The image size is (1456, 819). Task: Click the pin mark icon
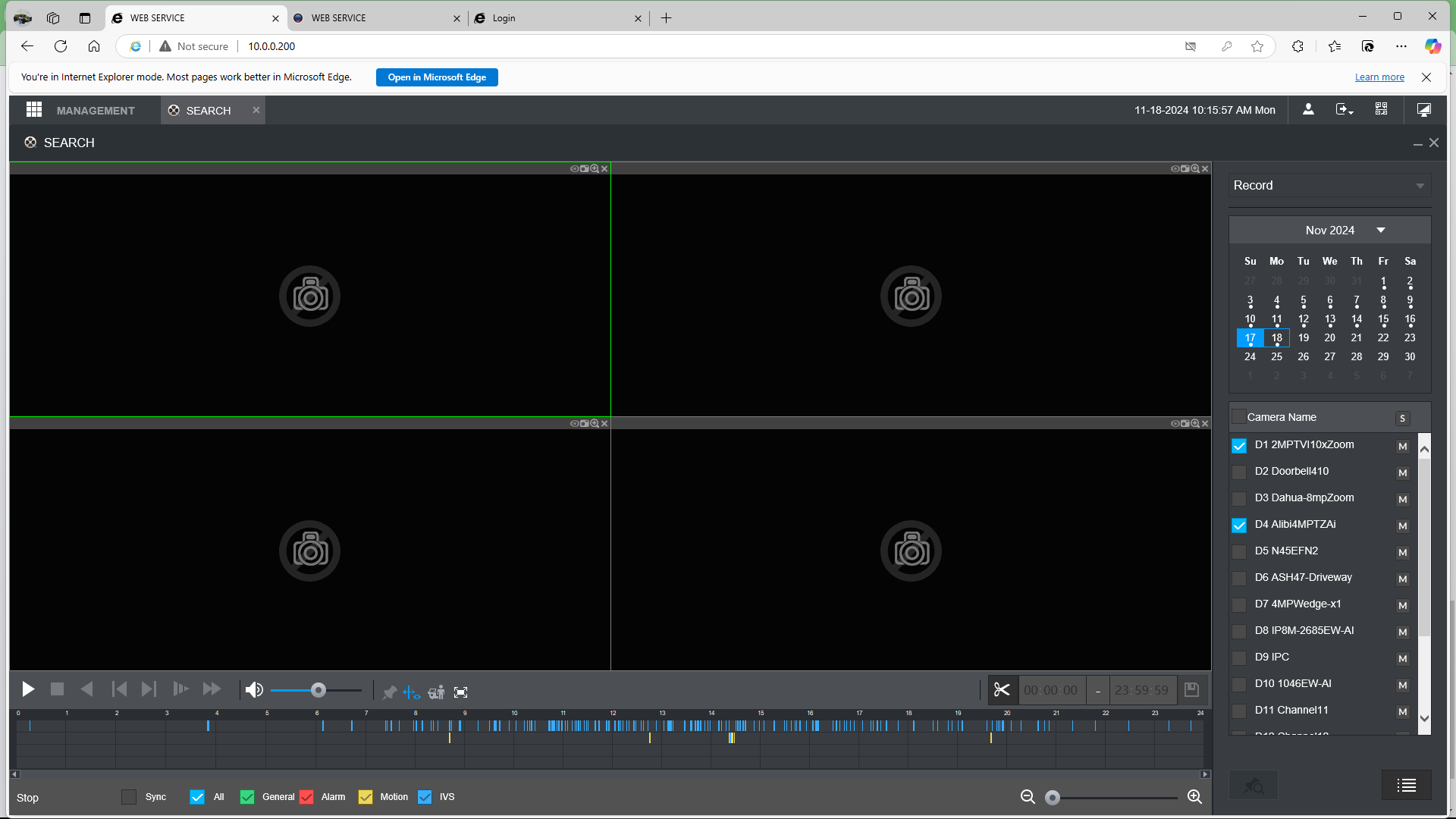(390, 692)
